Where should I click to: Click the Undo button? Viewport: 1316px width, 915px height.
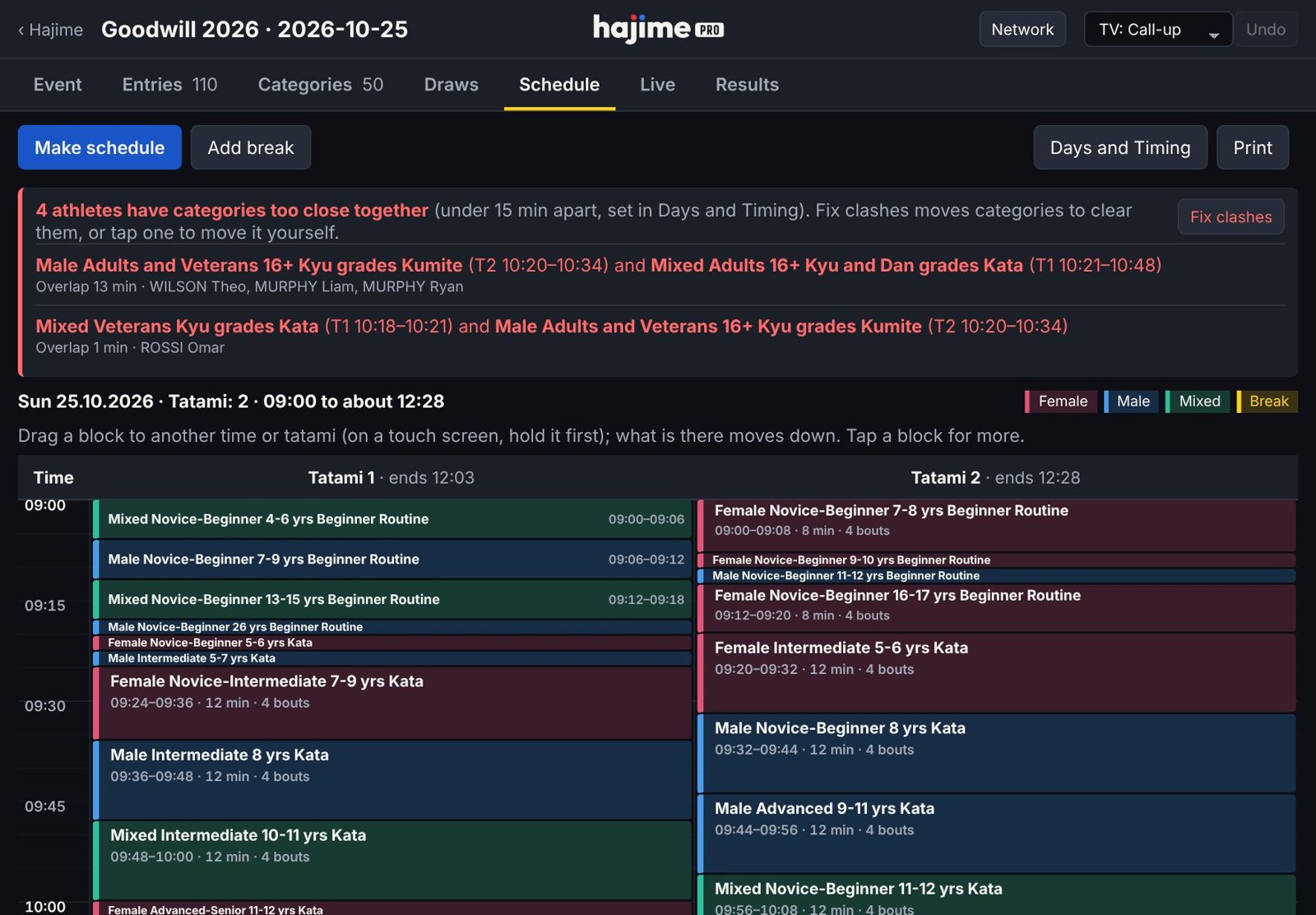(1265, 30)
